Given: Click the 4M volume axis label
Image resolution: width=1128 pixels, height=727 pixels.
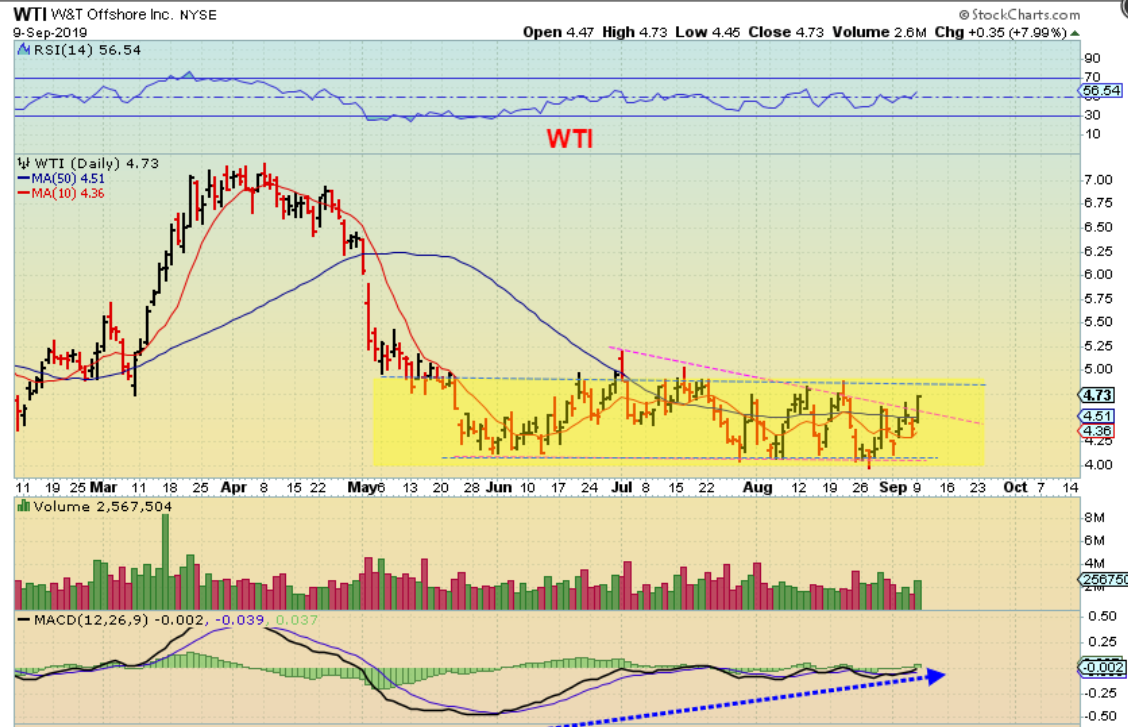Looking at the screenshot, I should click(1094, 563).
